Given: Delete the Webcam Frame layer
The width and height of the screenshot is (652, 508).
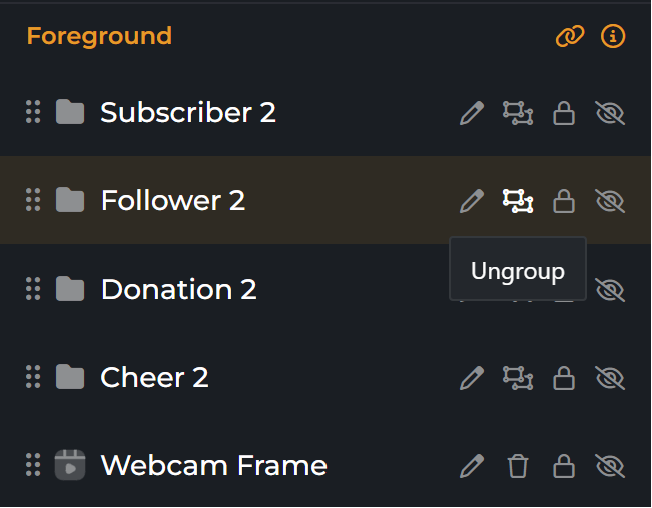Looking at the screenshot, I should point(517,465).
